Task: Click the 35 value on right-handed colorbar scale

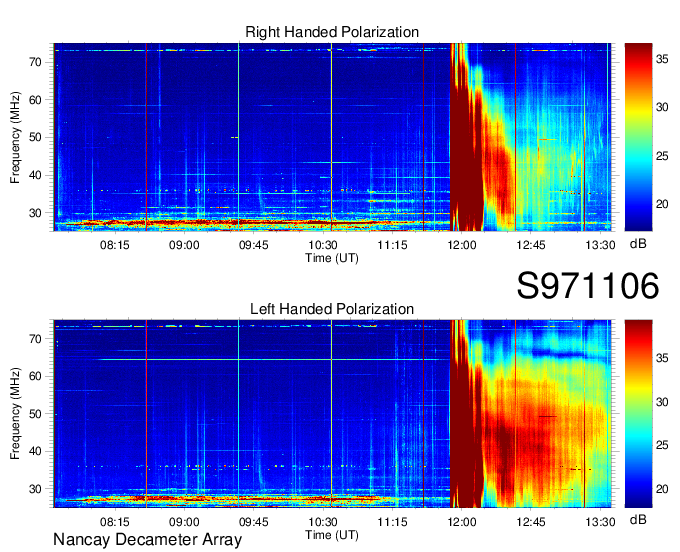Action: (x=662, y=59)
